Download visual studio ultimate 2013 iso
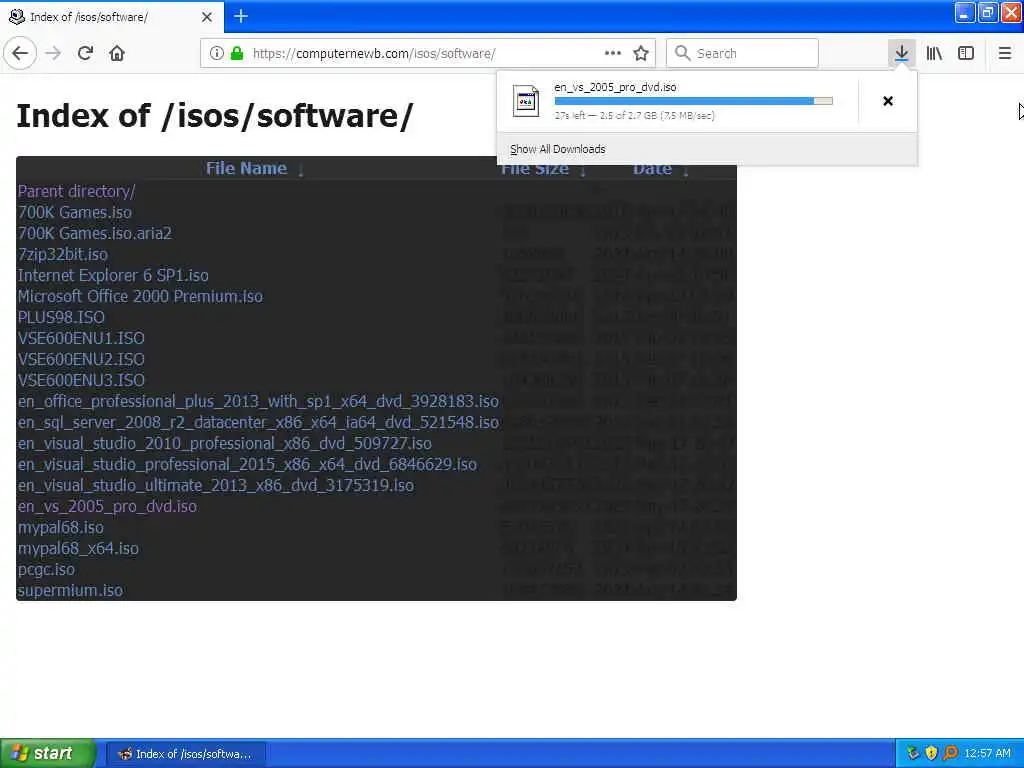Image resolution: width=1024 pixels, height=768 pixels. [216, 485]
